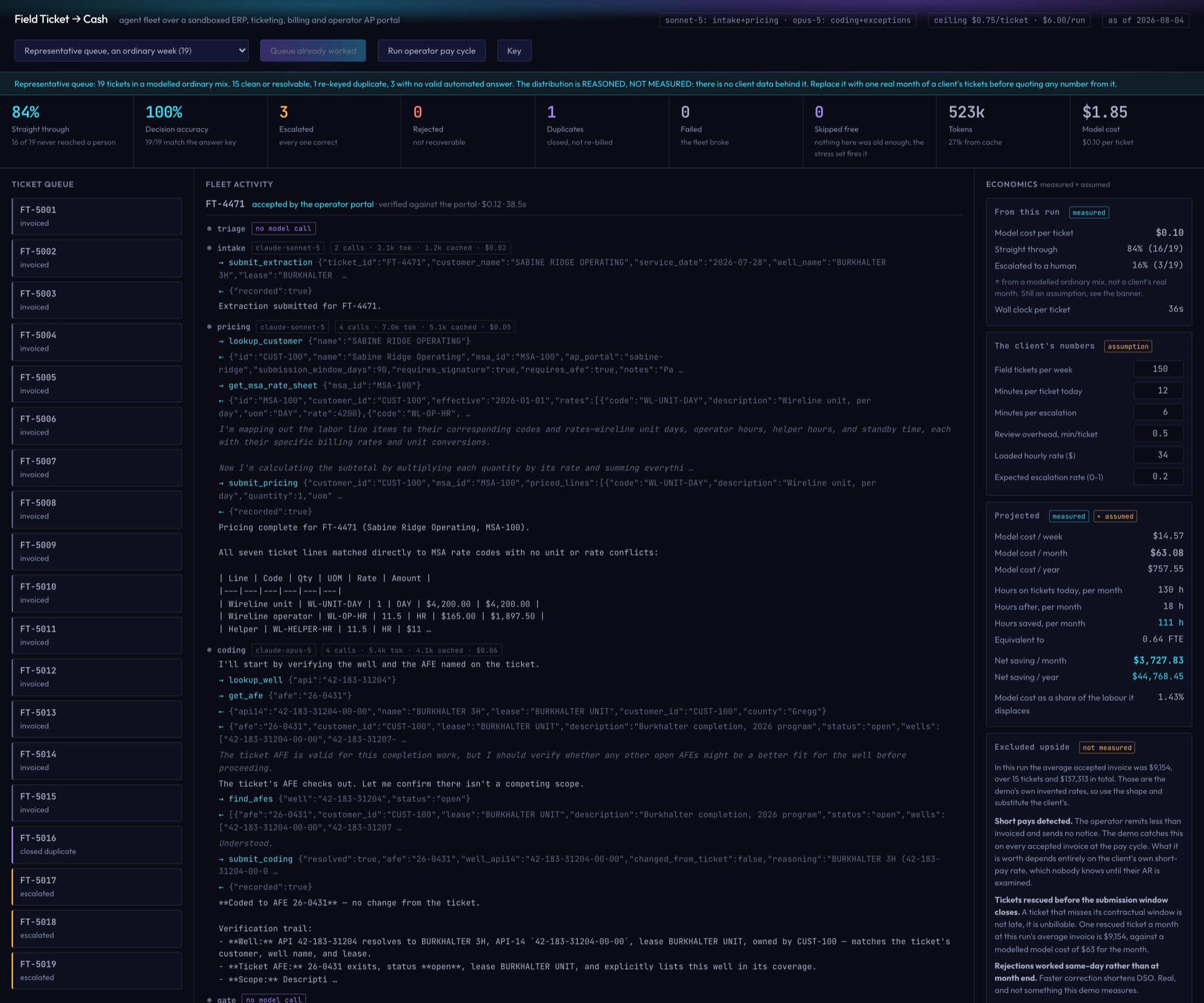The image size is (1204, 1003).
Task: Select ticket FT-5006 in the queue
Action: (x=96, y=425)
